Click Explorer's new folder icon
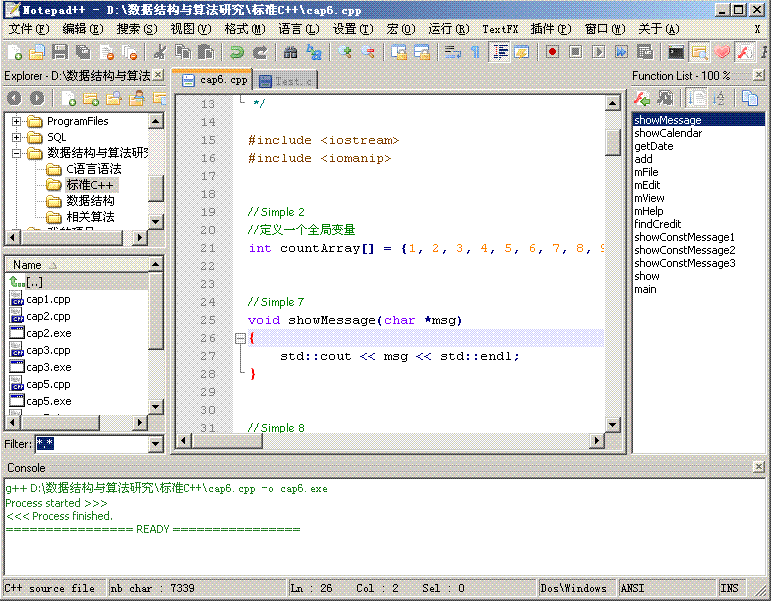Screen dimensions: 771x601 click(91, 98)
